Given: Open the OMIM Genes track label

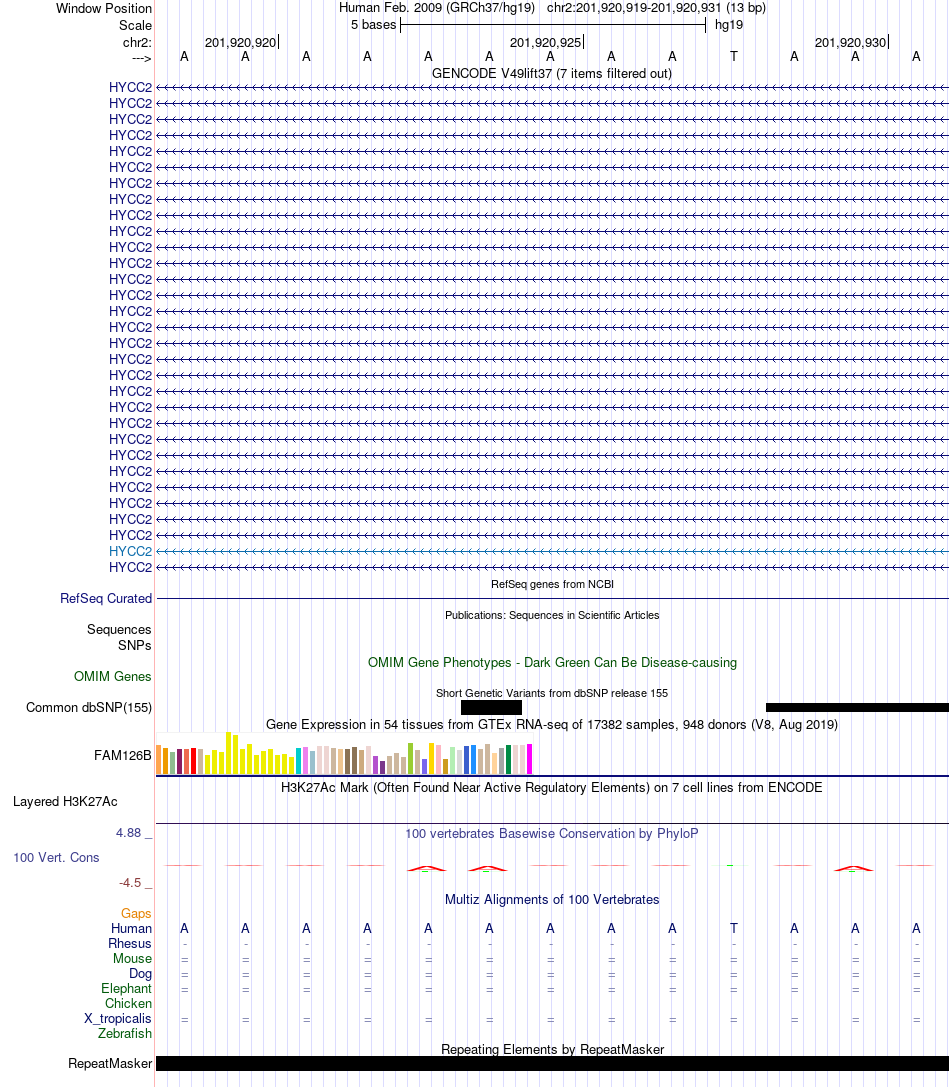Looking at the screenshot, I should point(113,677).
